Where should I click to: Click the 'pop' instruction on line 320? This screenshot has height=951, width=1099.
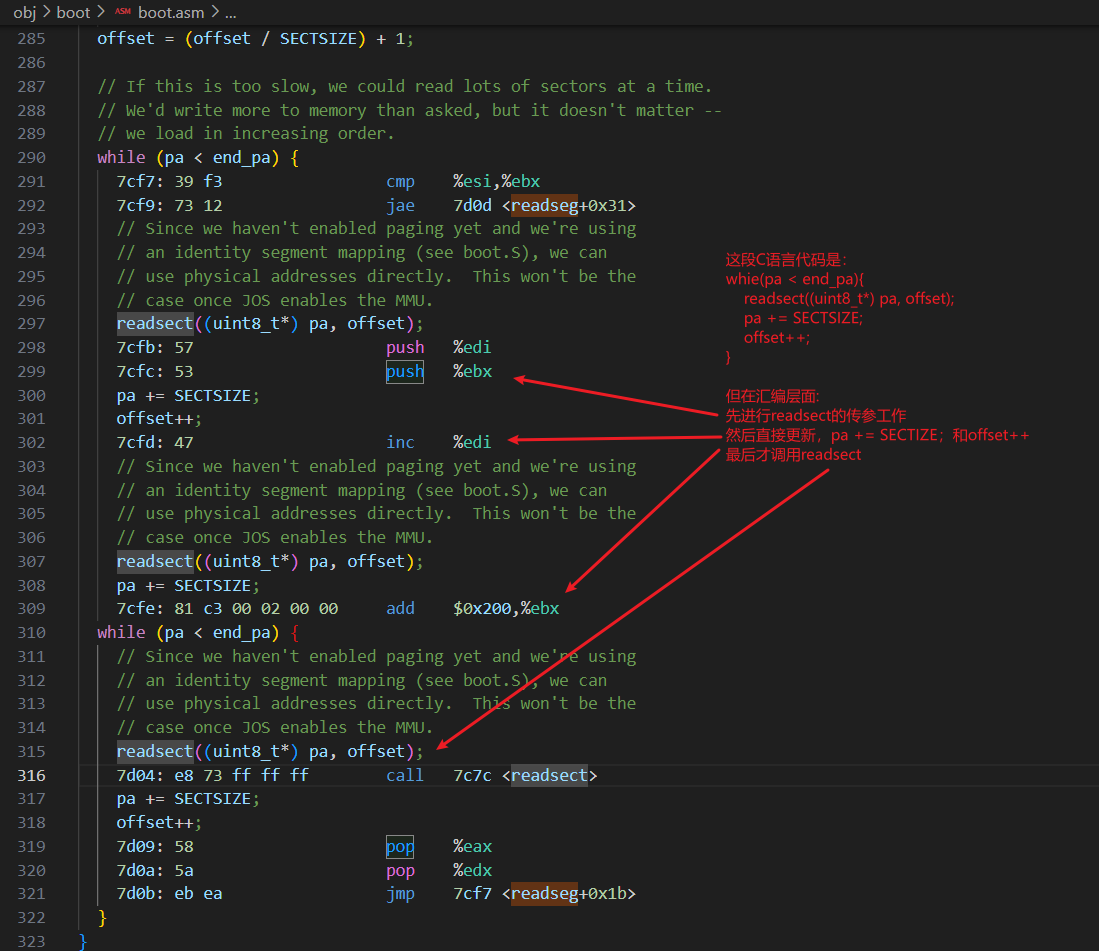pyautogui.click(x=400, y=870)
